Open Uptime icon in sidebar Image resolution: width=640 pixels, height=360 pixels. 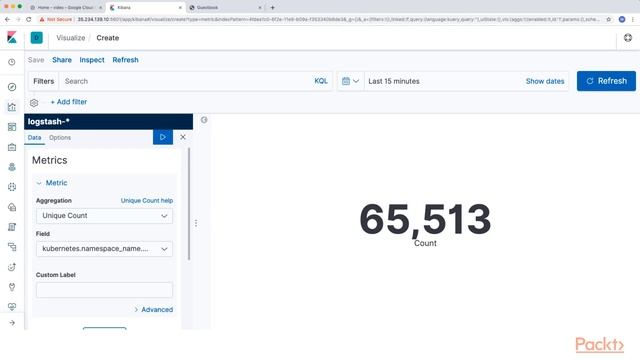coord(12,267)
